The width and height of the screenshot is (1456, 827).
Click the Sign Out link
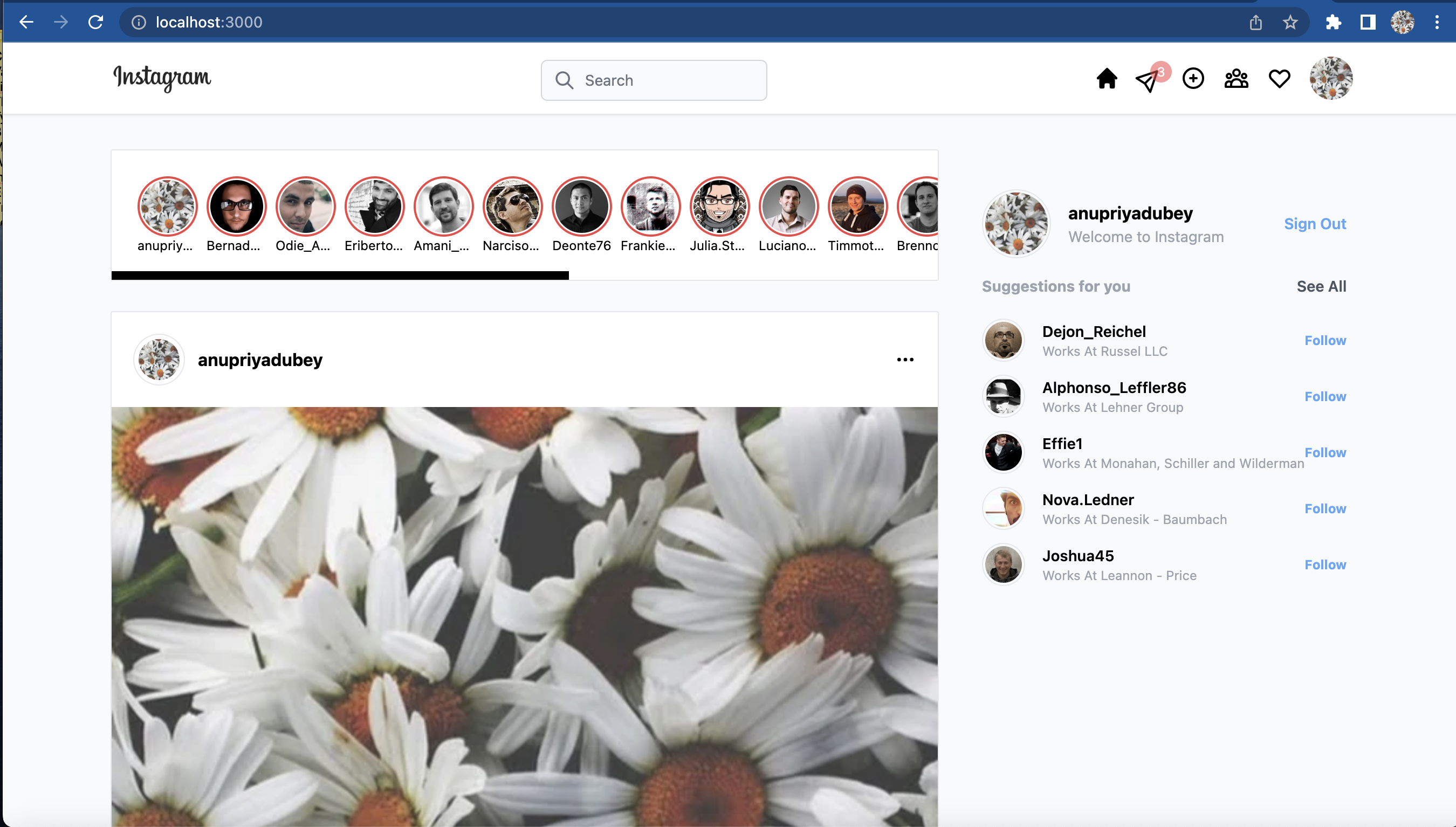click(1315, 224)
